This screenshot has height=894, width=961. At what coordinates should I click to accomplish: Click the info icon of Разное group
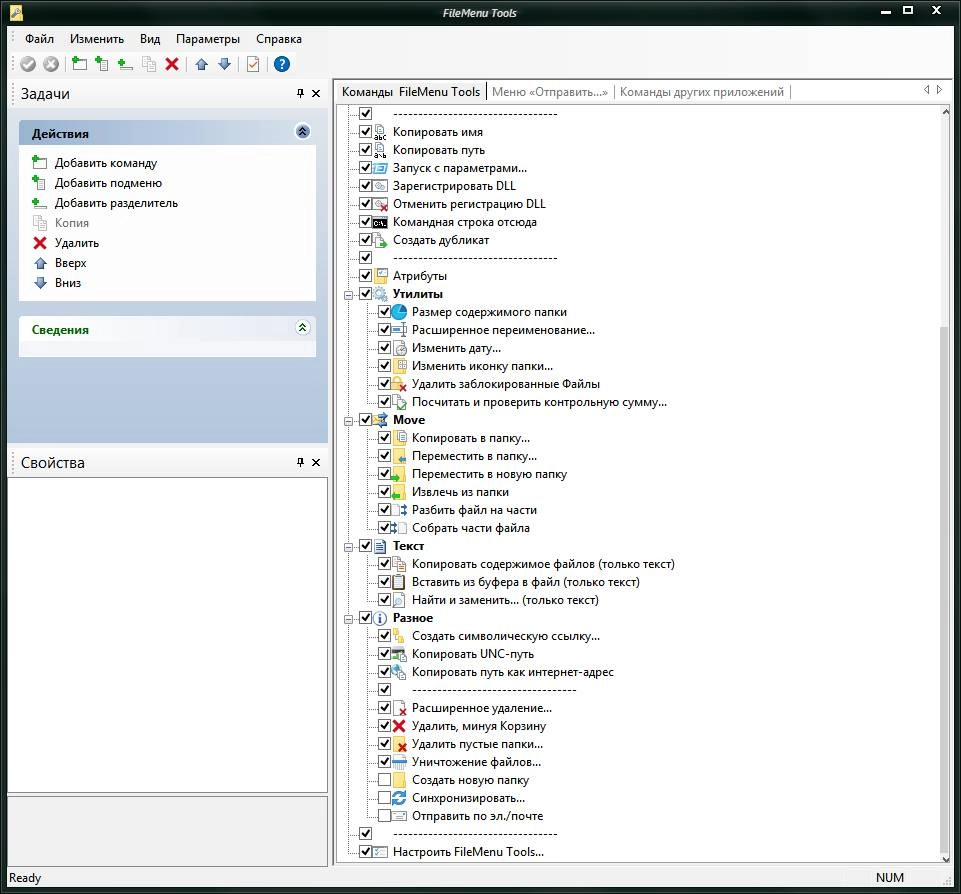(x=380, y=618)
